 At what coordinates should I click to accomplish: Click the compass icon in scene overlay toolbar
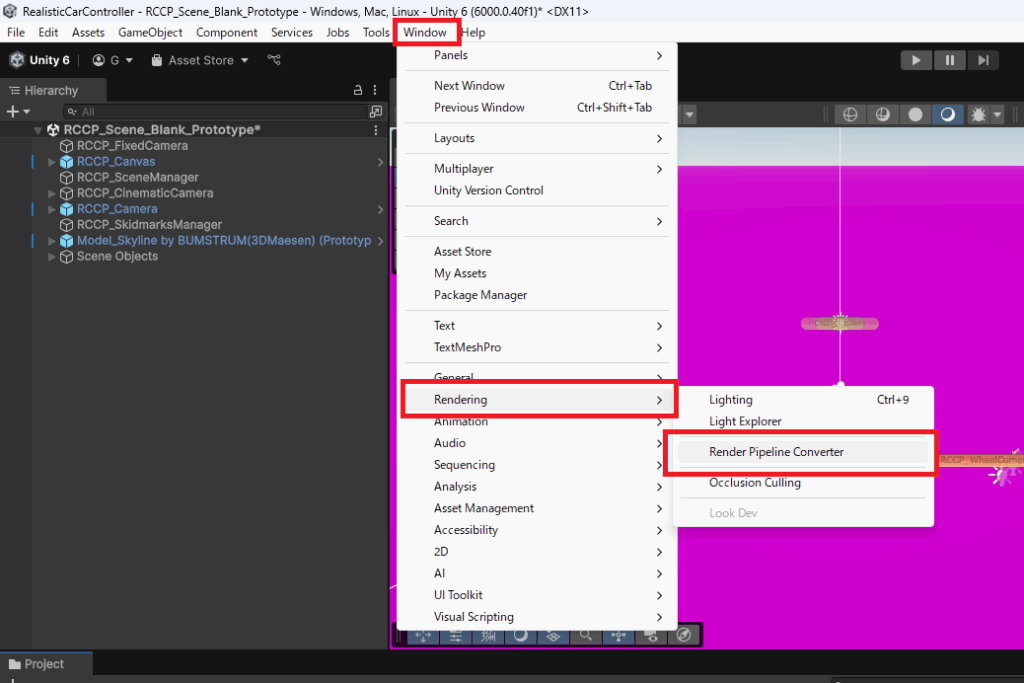tap(684, 635)
